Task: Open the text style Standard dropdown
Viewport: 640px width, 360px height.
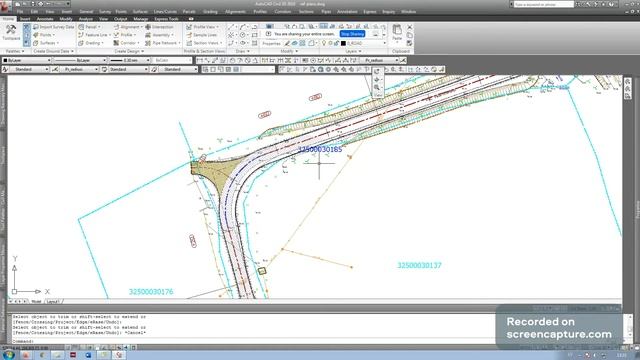Action: [29, 69]
